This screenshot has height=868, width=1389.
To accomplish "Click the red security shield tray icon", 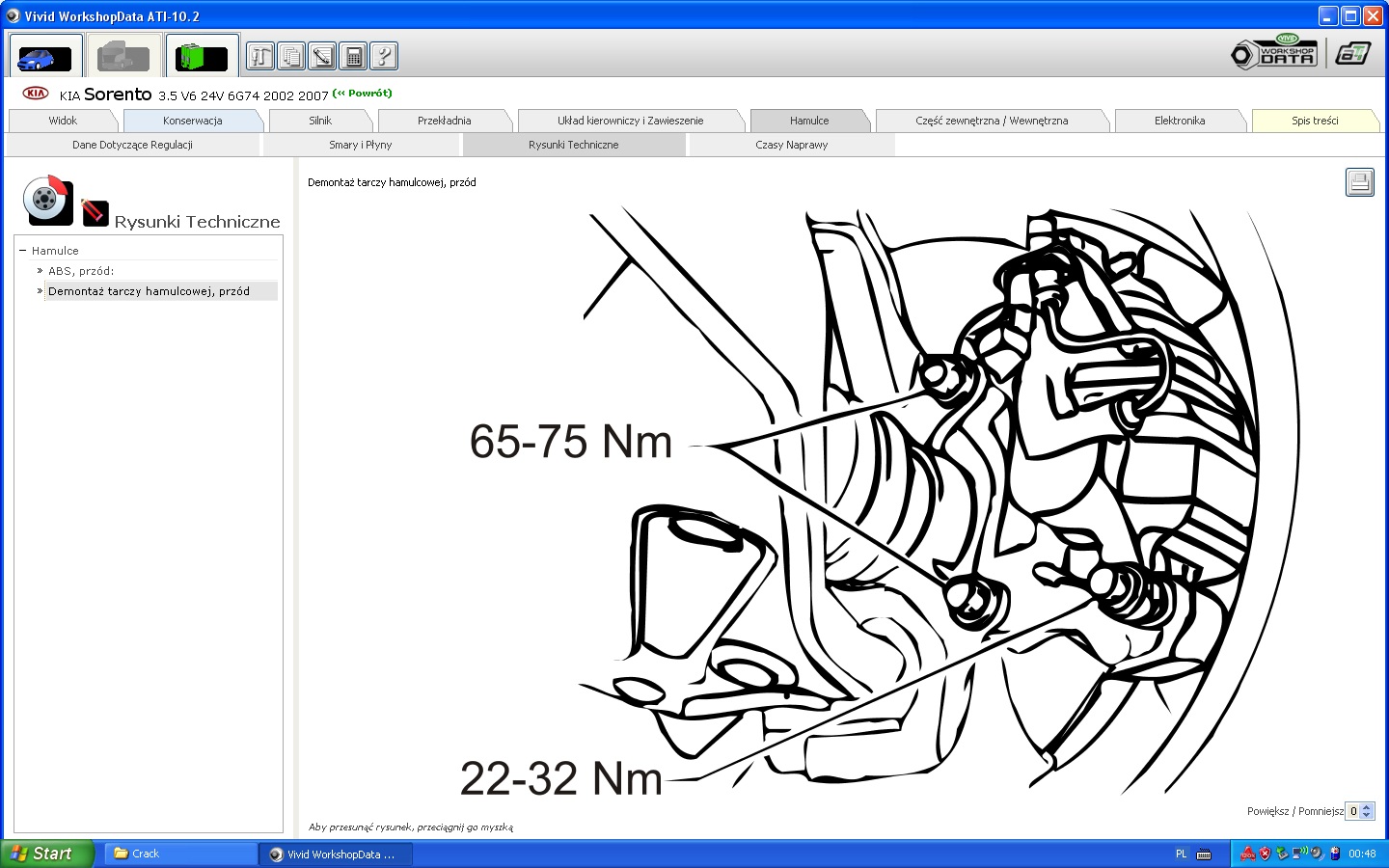I will click(x=1265, y=854).
